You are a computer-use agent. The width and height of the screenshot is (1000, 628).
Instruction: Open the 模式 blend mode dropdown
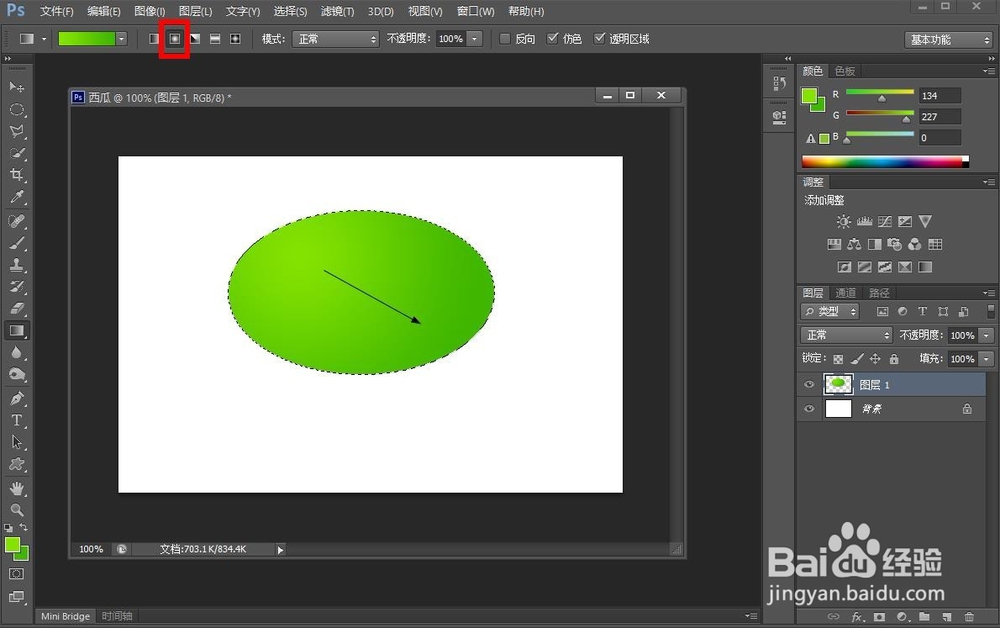click(x=336, y=39)
